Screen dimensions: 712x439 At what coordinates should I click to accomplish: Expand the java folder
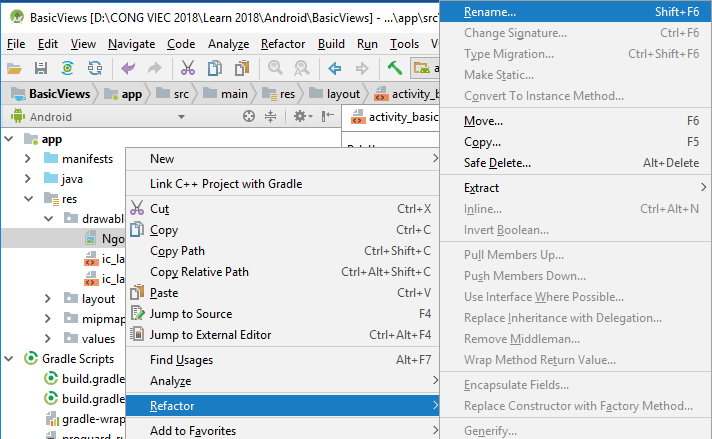tap(28, 179)
